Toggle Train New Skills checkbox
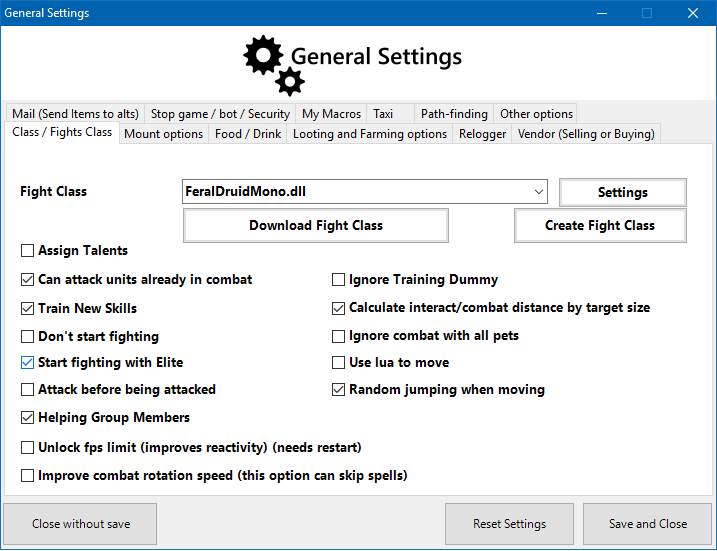This screenshot has width=717, height=551. point(28,308)
